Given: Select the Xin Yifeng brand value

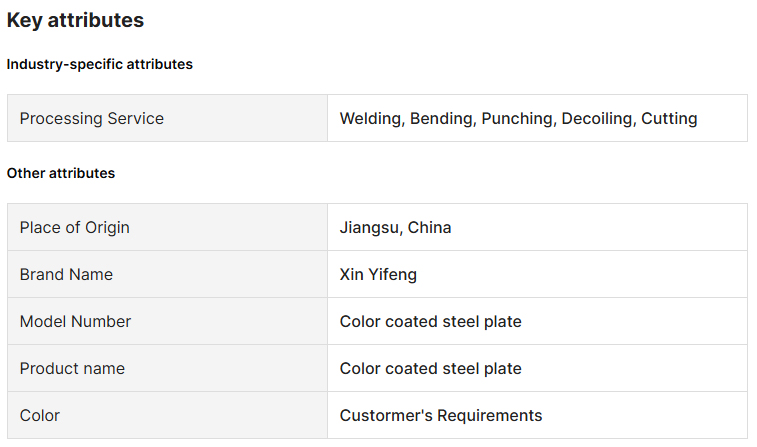Looking at the screenshot, I should [x=378, y=274].
